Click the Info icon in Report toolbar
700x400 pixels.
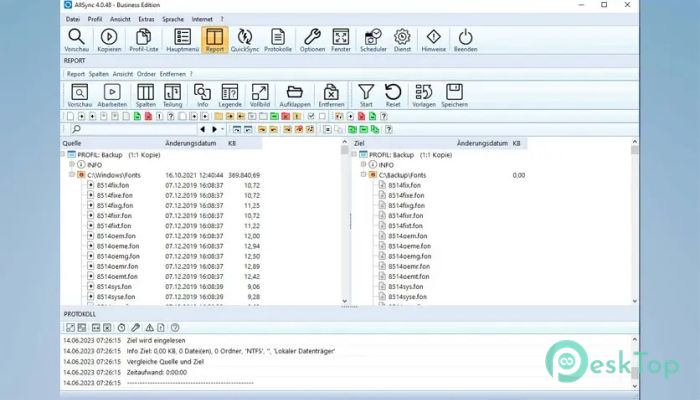[x=202, y=92]
